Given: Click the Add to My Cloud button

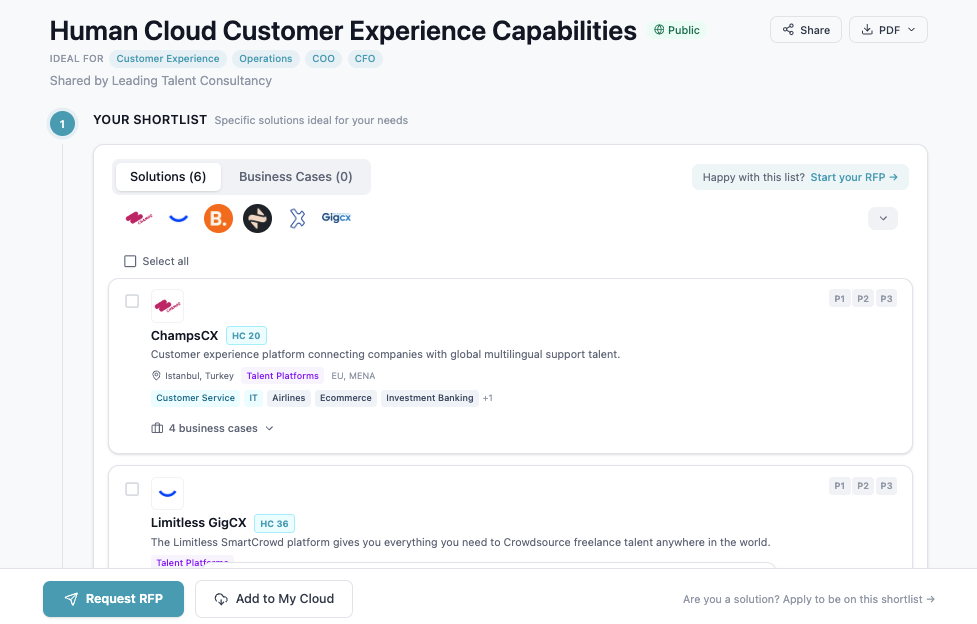Looking at the screenshot, I should 274,599.
